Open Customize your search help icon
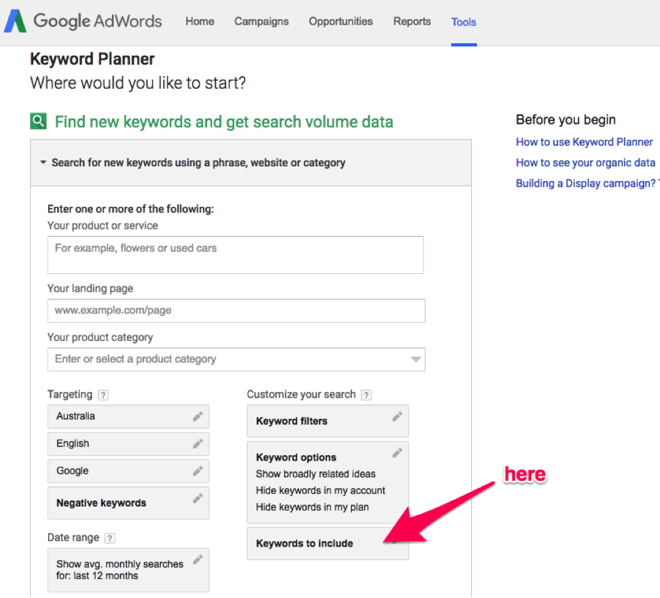This screenshot has height=598, width=660. tap(367, 395)
